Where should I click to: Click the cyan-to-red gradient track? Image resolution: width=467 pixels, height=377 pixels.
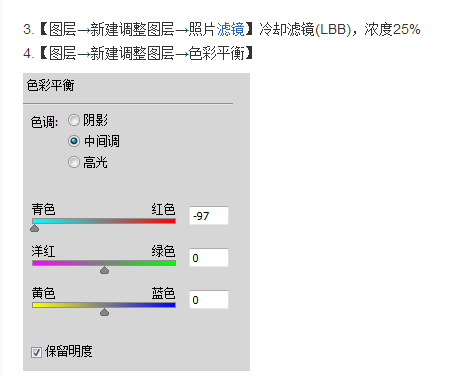(104, 221)
